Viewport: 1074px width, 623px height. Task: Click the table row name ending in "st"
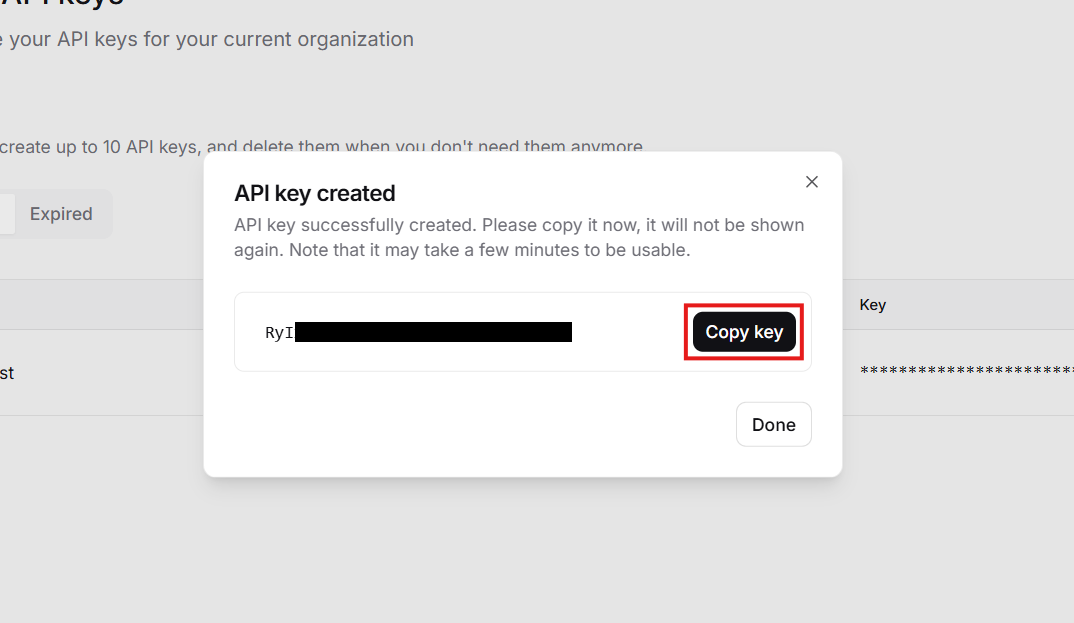coord(6,373)
